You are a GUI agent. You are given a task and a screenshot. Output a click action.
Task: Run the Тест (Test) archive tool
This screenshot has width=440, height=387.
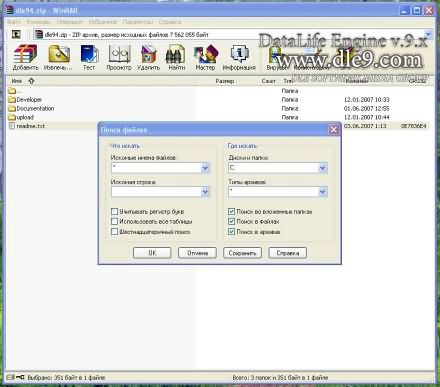click(89, 58)
